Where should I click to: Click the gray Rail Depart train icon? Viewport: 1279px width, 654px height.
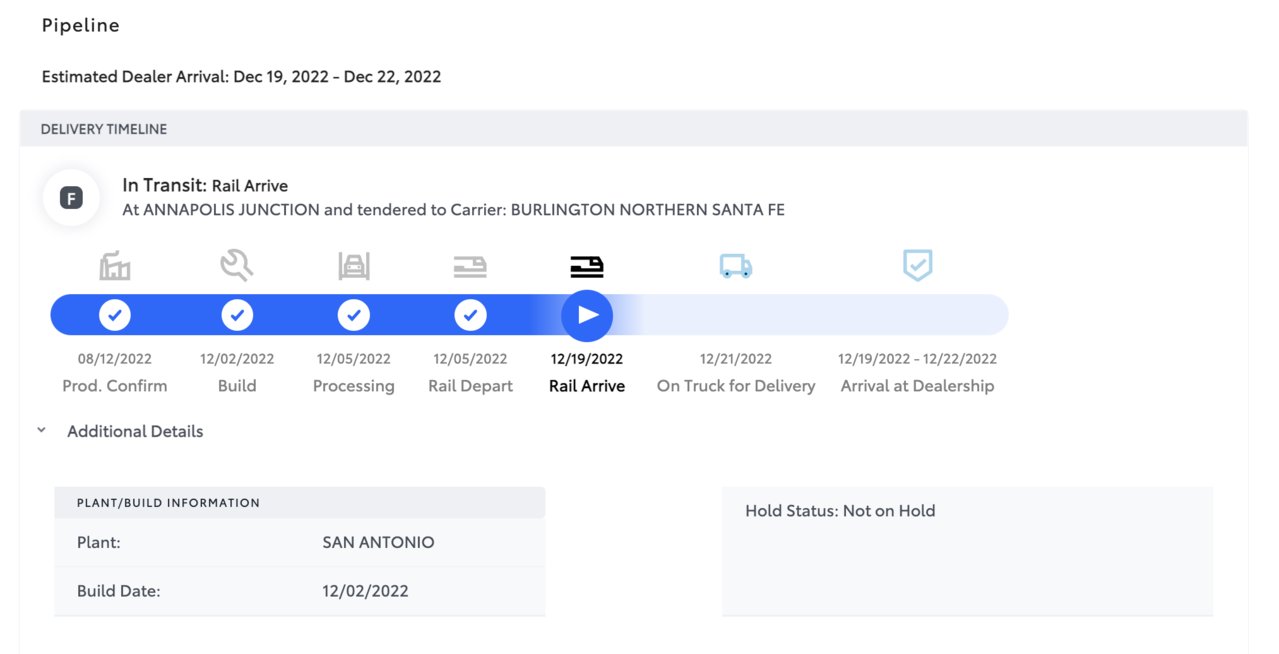pyautogui.click(x=470, y=266)
